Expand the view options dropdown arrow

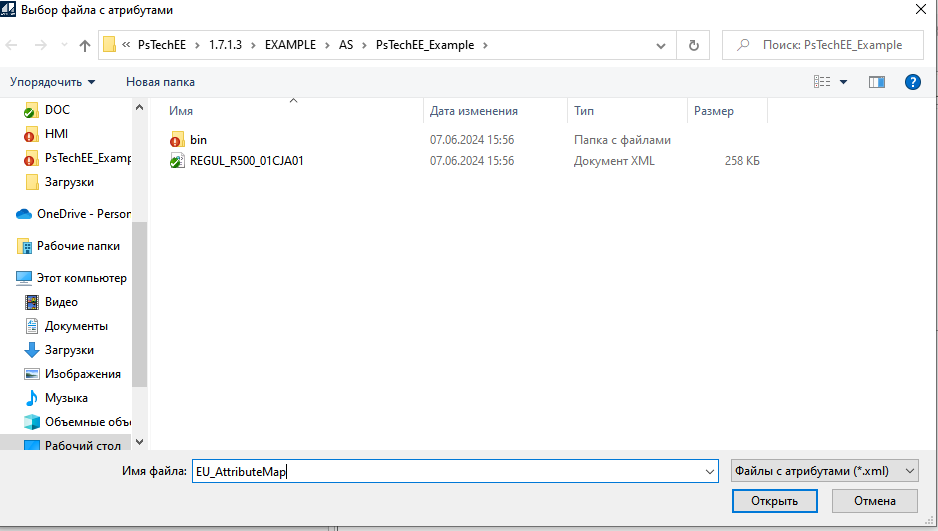tap(843, 82)
